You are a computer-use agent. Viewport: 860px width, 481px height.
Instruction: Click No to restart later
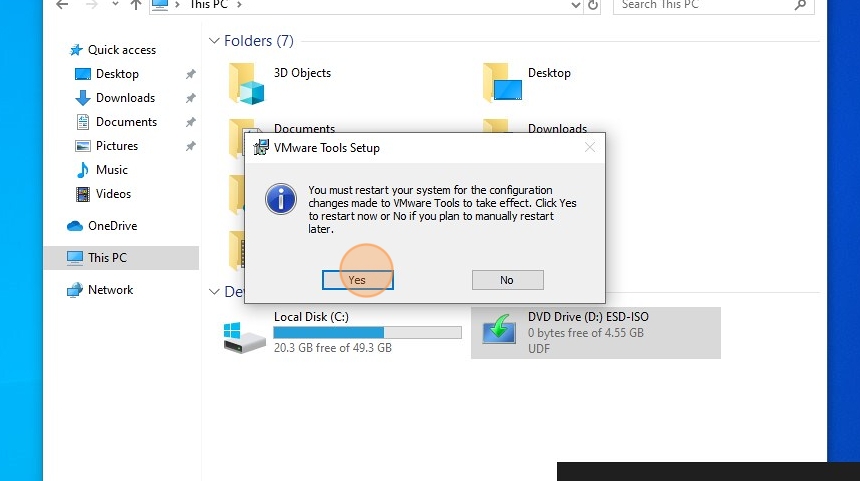click(x=507, y=280)
